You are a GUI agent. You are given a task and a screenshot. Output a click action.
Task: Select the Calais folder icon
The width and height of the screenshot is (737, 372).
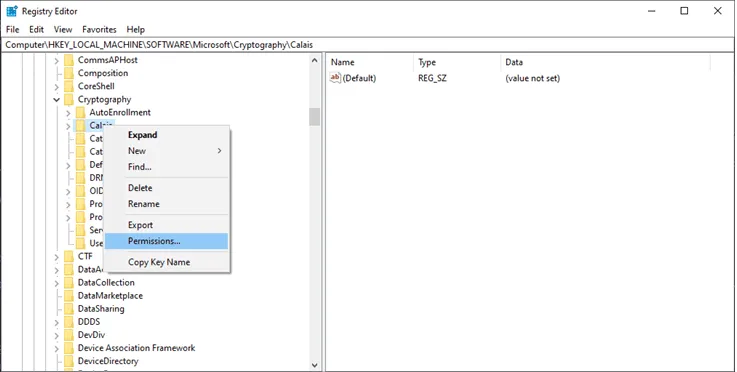tap(81, 126)
